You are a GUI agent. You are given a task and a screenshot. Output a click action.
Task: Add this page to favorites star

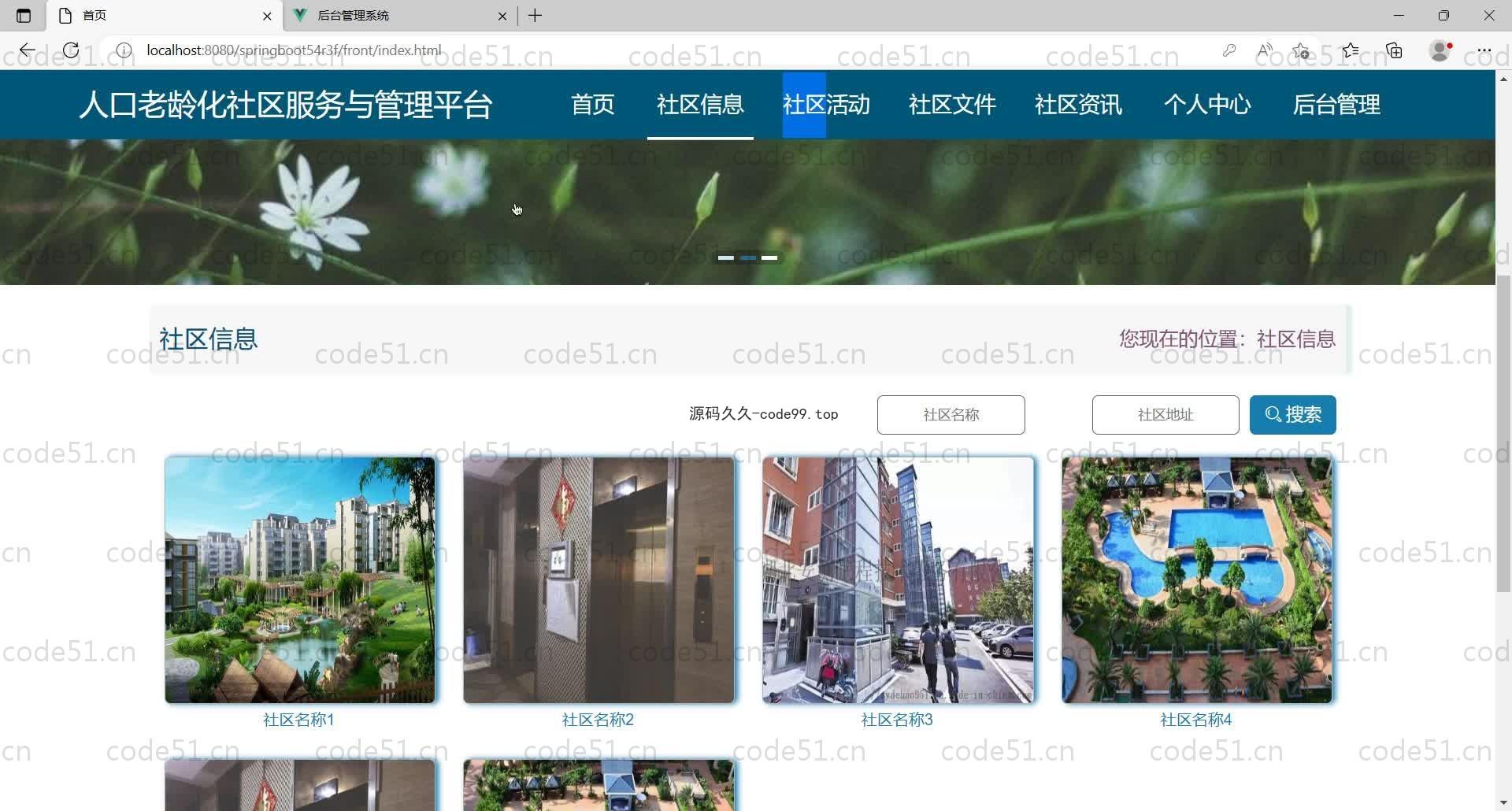click(1300, 50)
